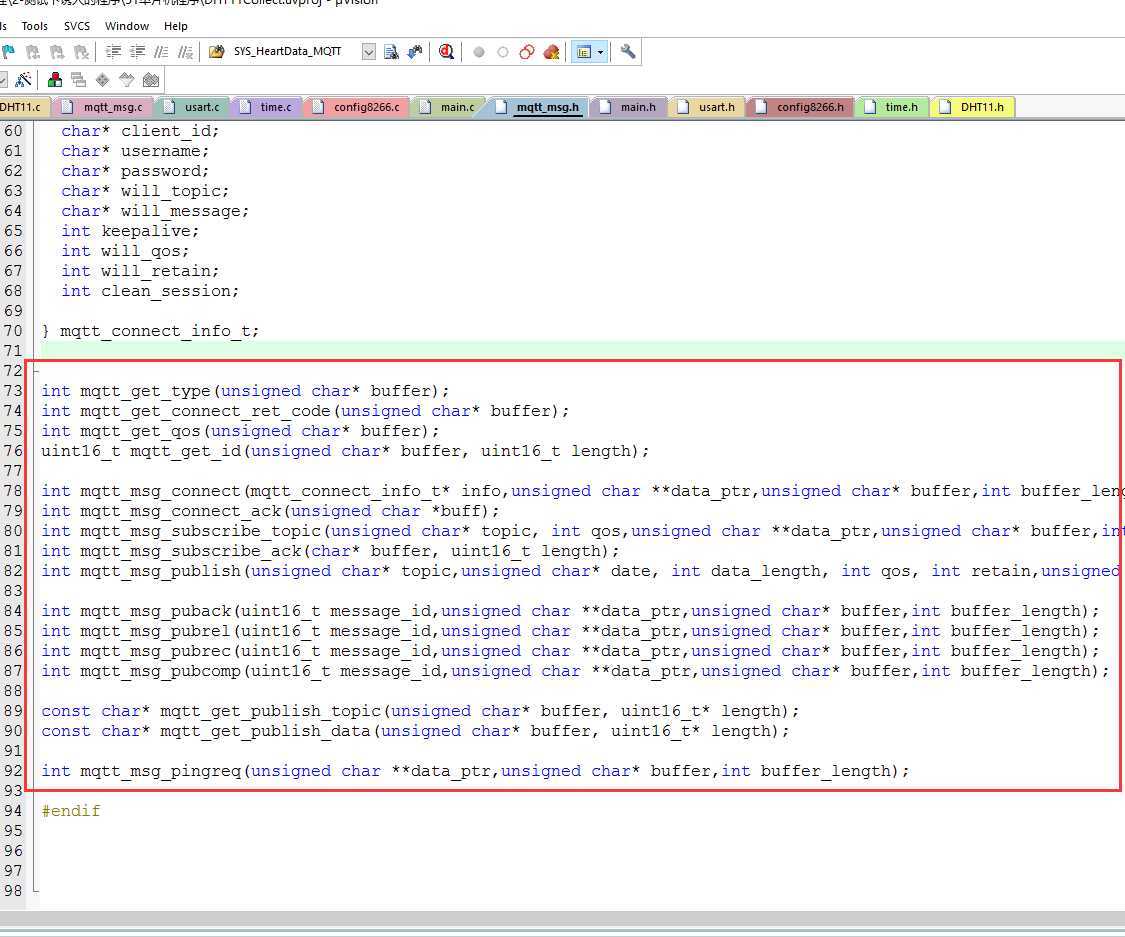This screenshot has width=1125, height=937.
Task: Open the Help menu
Action: pyautogui.click(x=176, y=26)
